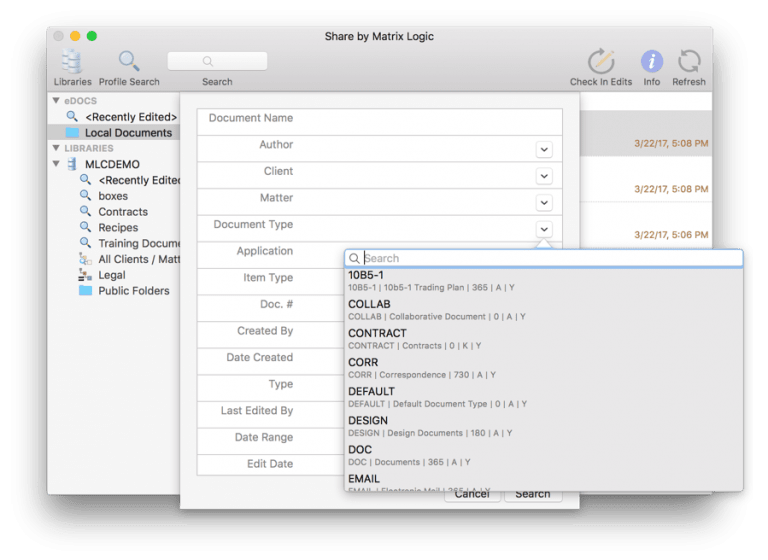Screen dimensions: 768x560
Task: Click the search icon next to Training Documents
Action: pos(86,243)
